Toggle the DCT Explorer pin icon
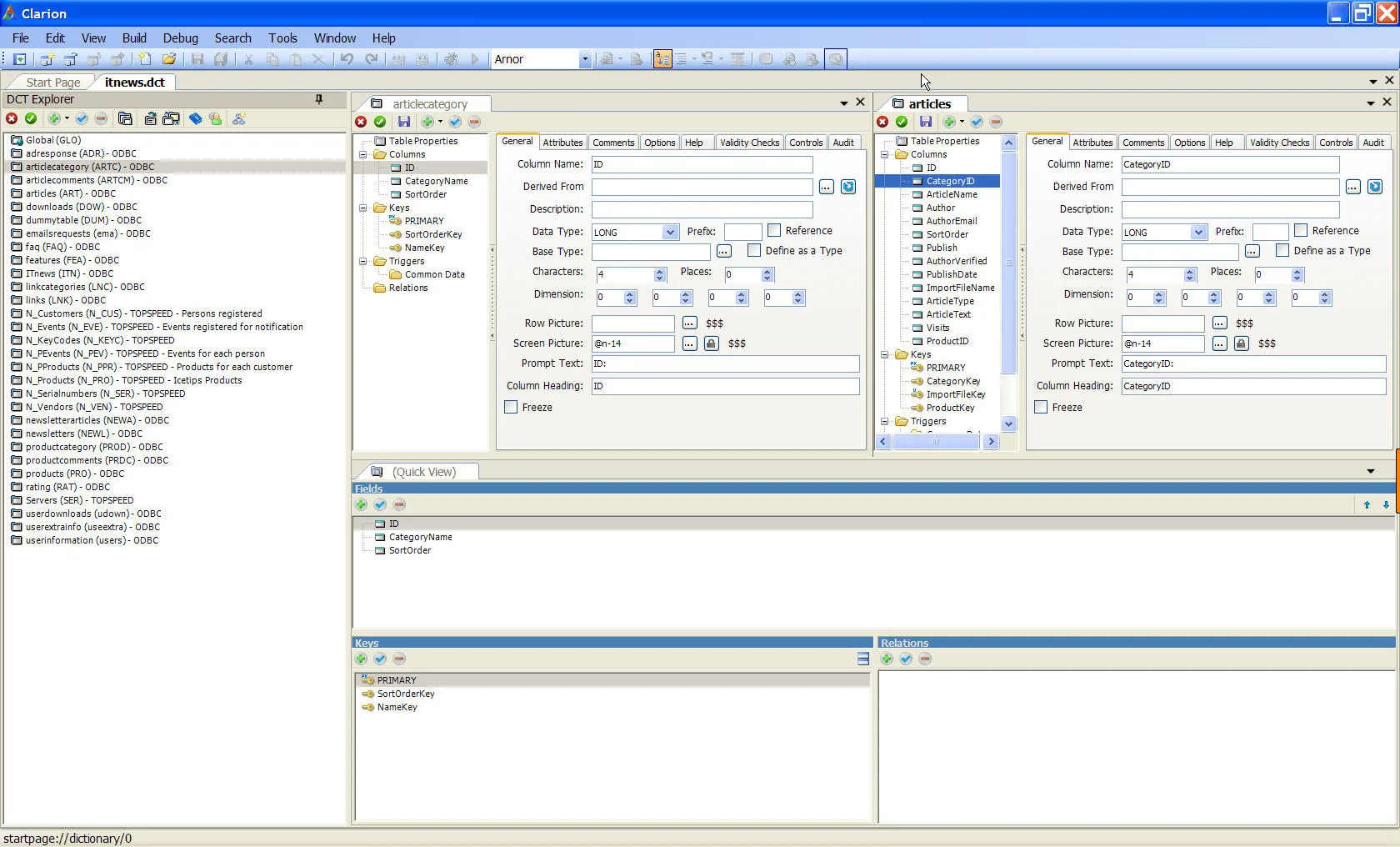 point(318,99)
